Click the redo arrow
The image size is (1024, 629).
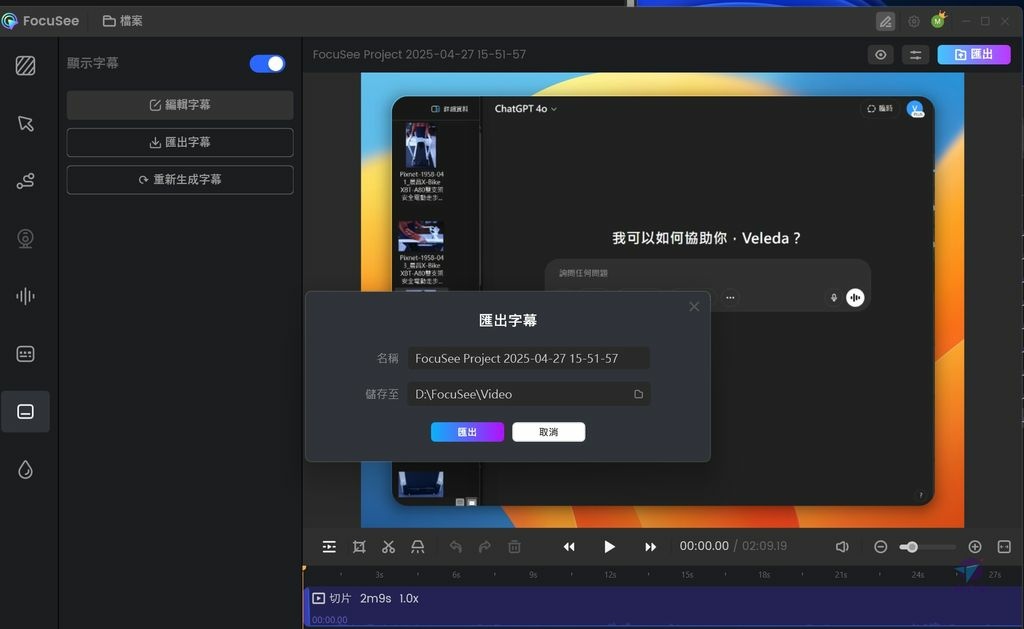[485, 547]
